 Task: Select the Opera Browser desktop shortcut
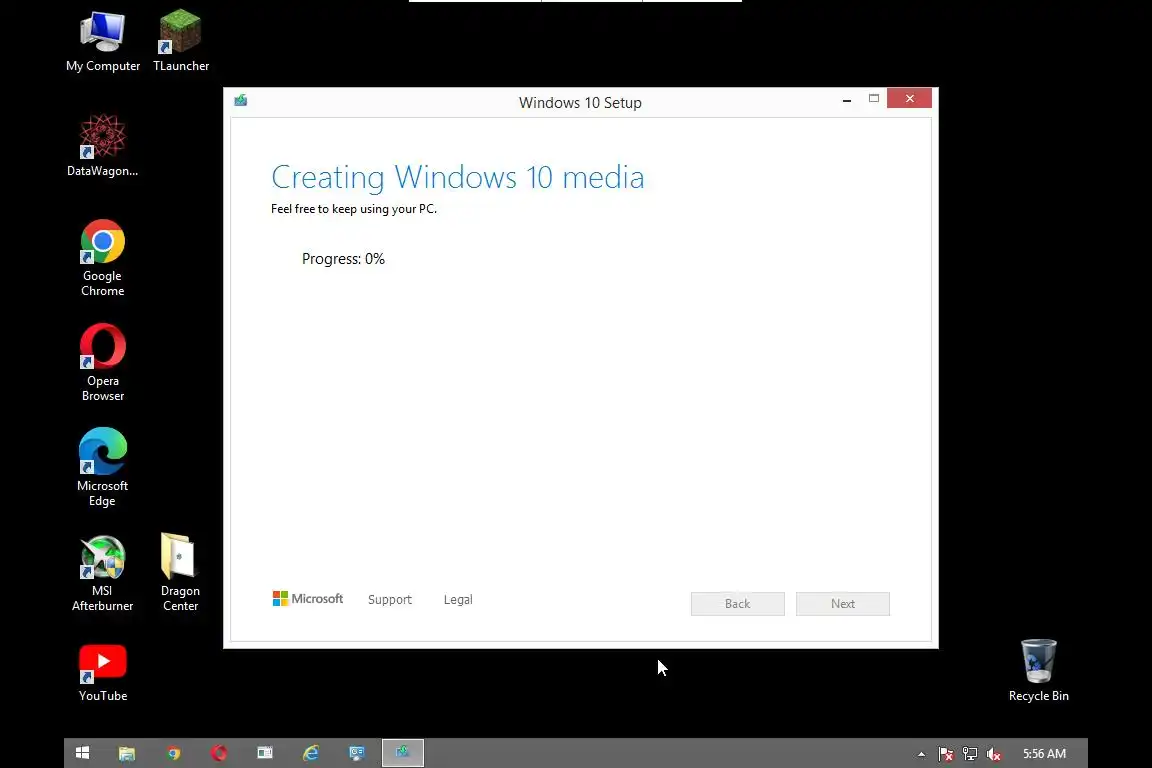[x=103, y=363]
